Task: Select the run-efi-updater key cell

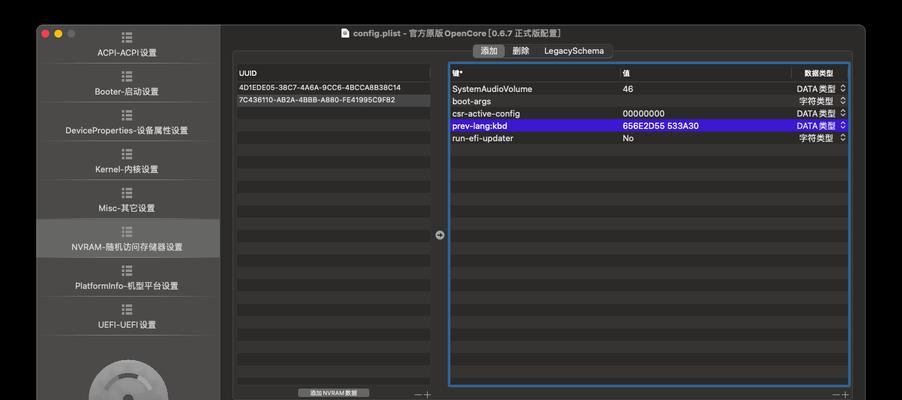Action: coord(482,138)
